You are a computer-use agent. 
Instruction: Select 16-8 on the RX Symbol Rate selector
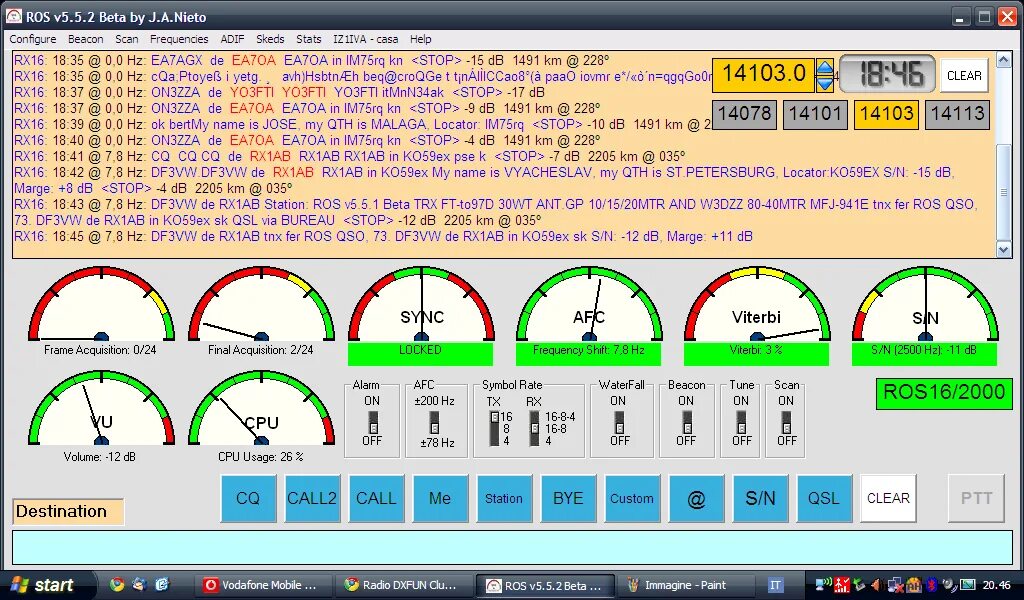[535, 429]
